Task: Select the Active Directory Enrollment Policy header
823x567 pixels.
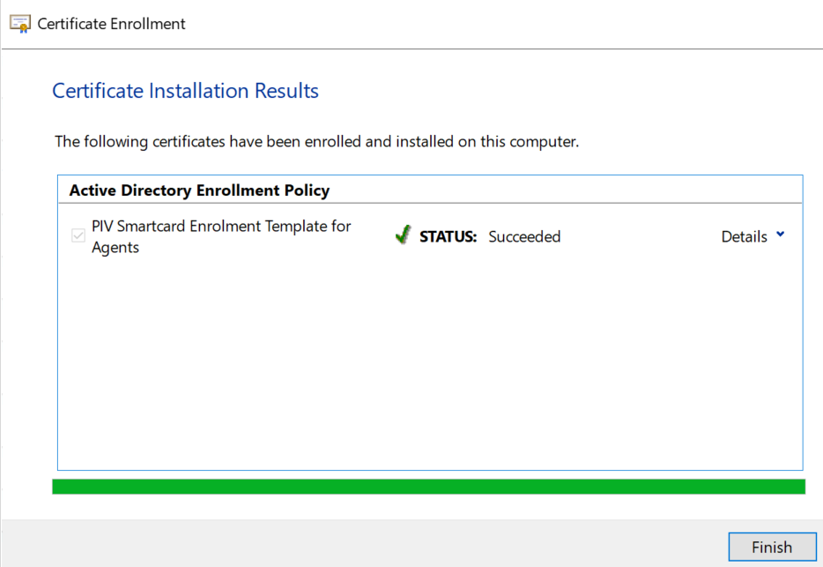Action: click(x=199, y=190)
